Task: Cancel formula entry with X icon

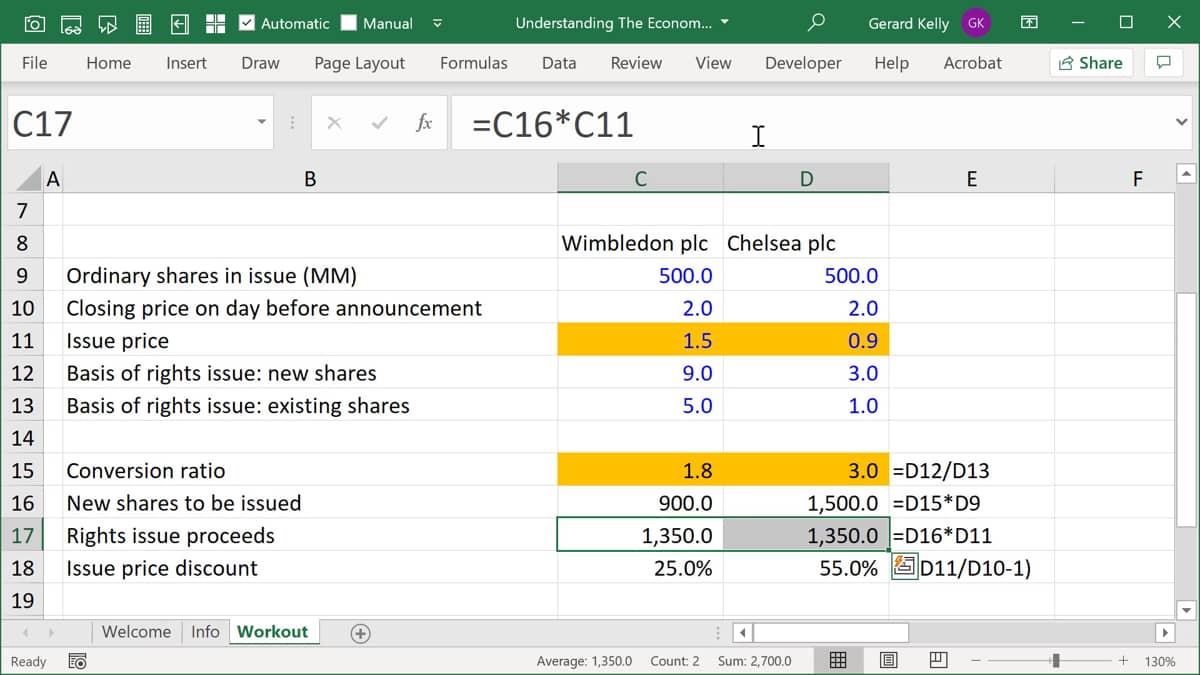Action: coord(334,123)
